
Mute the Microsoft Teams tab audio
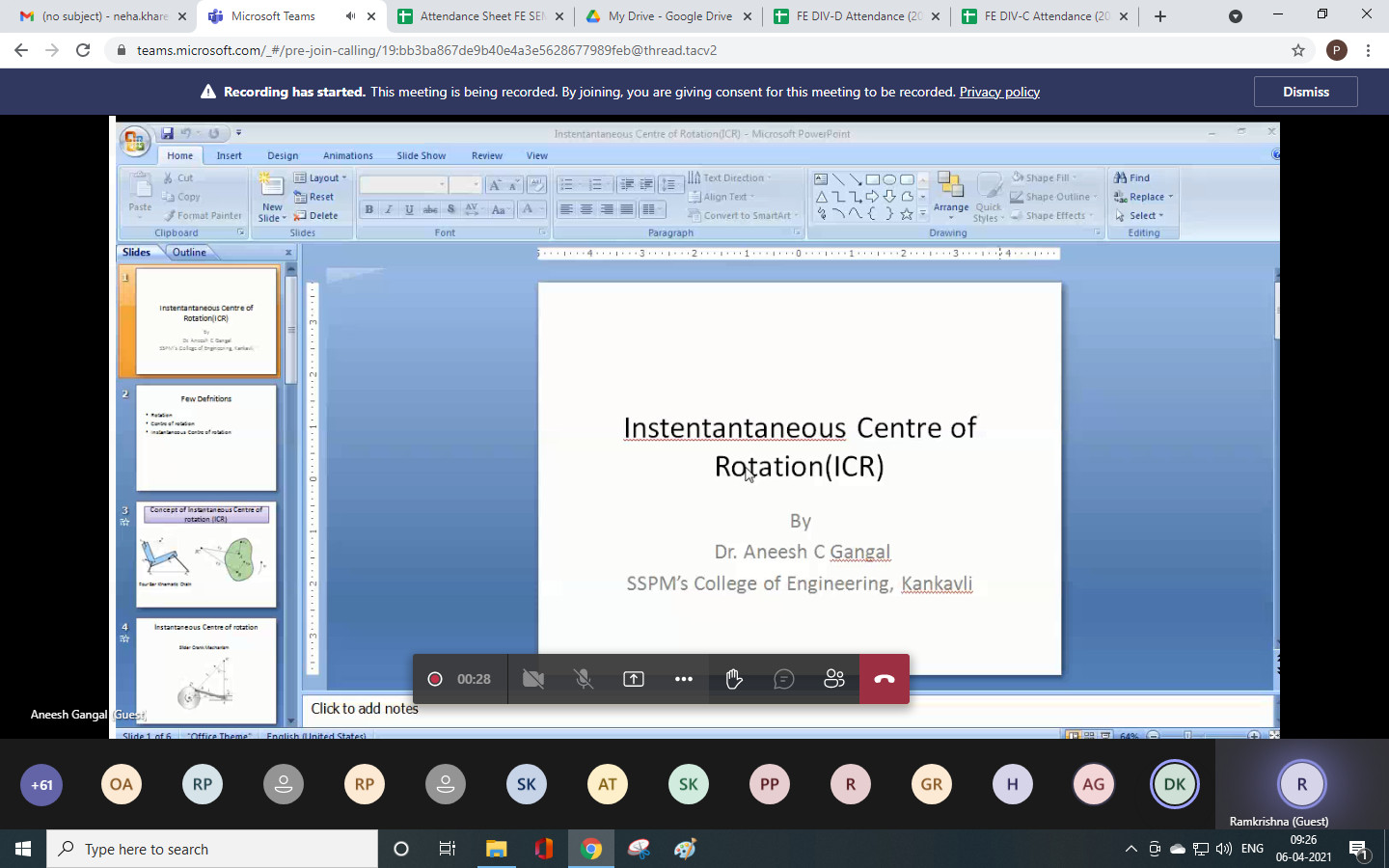coord(350,16)
